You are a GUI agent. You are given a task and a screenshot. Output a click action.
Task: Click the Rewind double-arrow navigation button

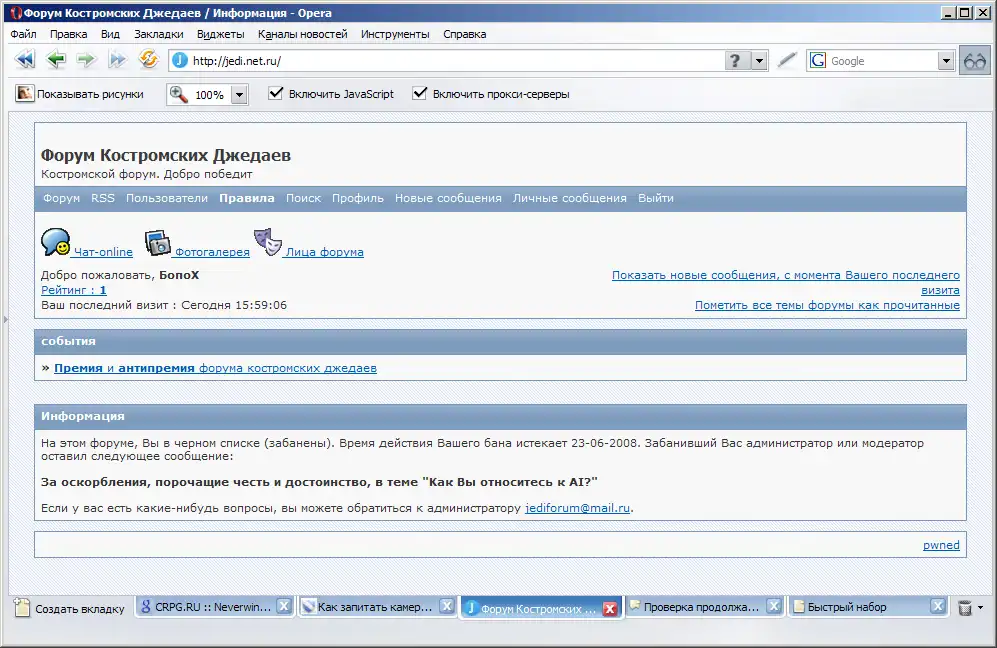[24, 60]
